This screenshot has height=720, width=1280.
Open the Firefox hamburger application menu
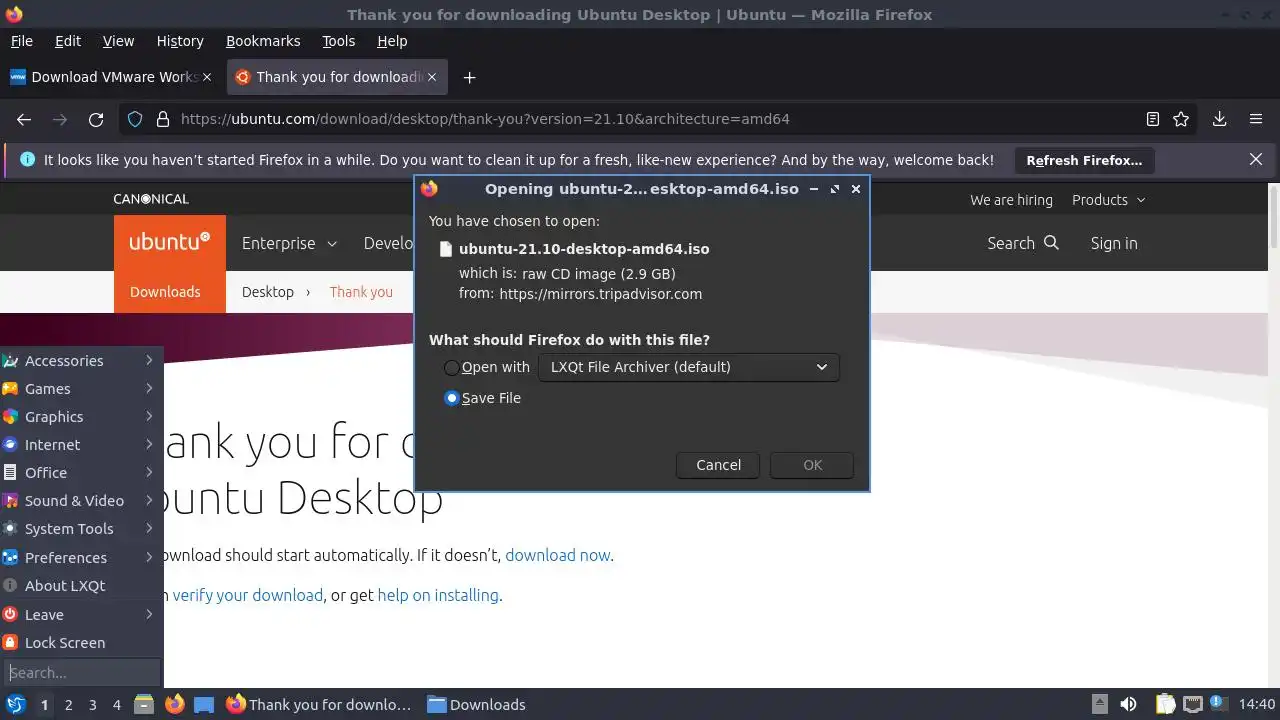pyautogui.click(x=1256, y=119)
